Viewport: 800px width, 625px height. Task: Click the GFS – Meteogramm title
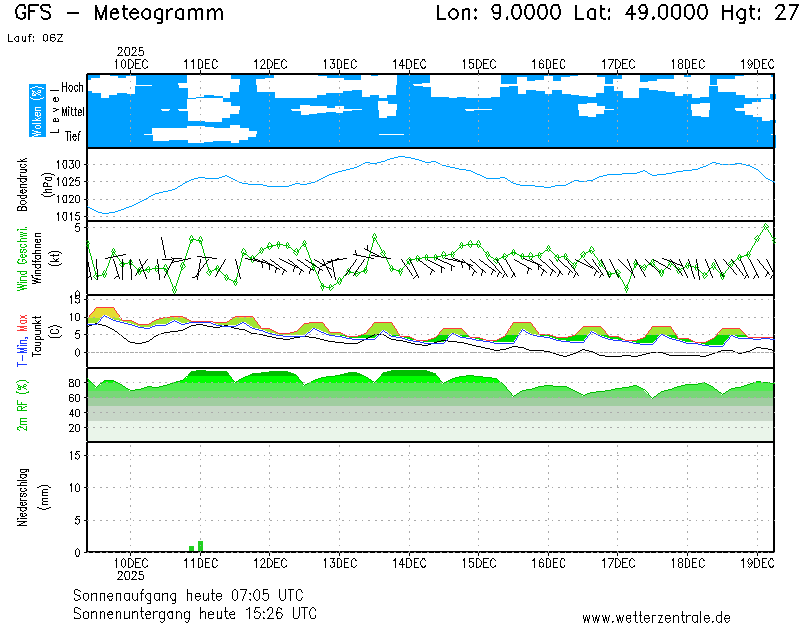click(119, 14)
